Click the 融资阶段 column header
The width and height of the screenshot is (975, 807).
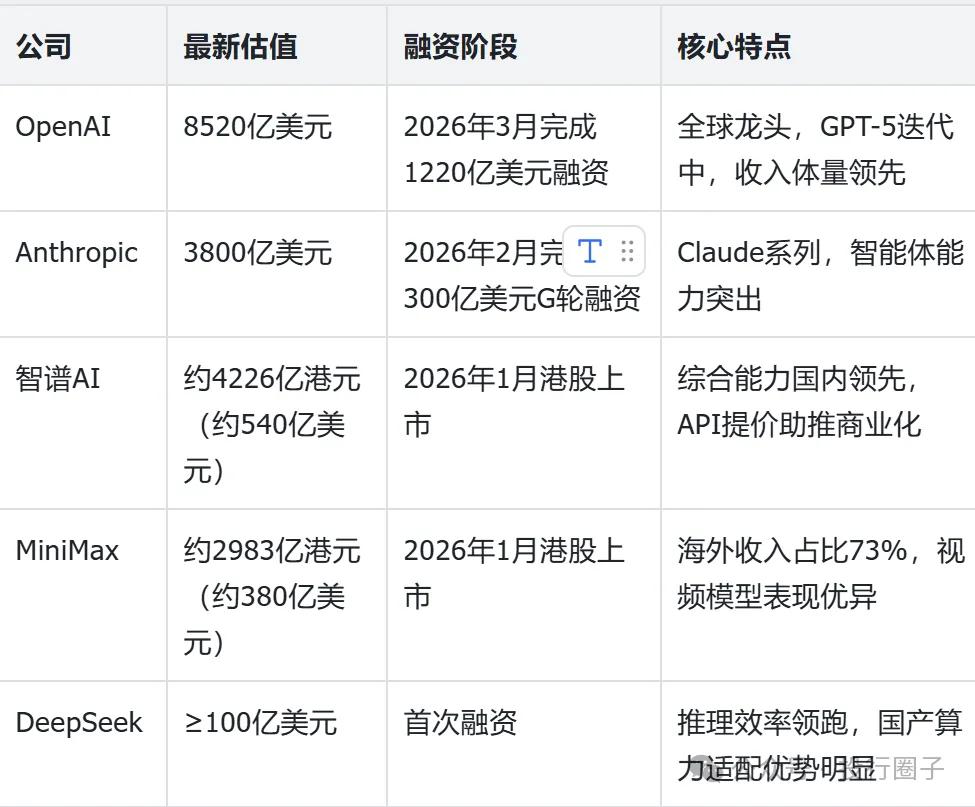[459, 46]
